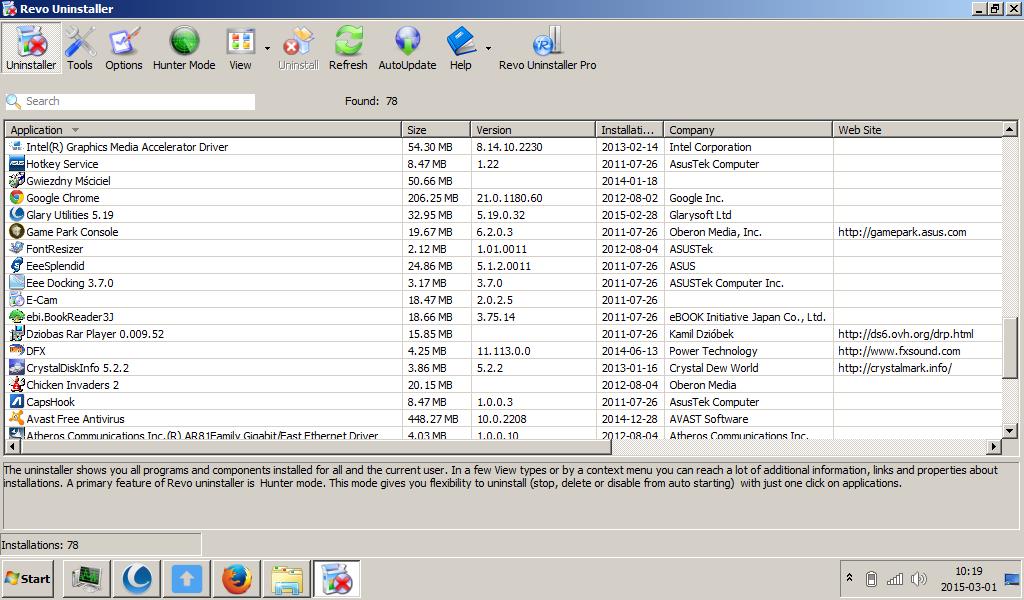Select the Glary Utilities 5.19 icon
Image resolution: width=1024 pixels, height=600 pixels.
[x=17, y=215]
